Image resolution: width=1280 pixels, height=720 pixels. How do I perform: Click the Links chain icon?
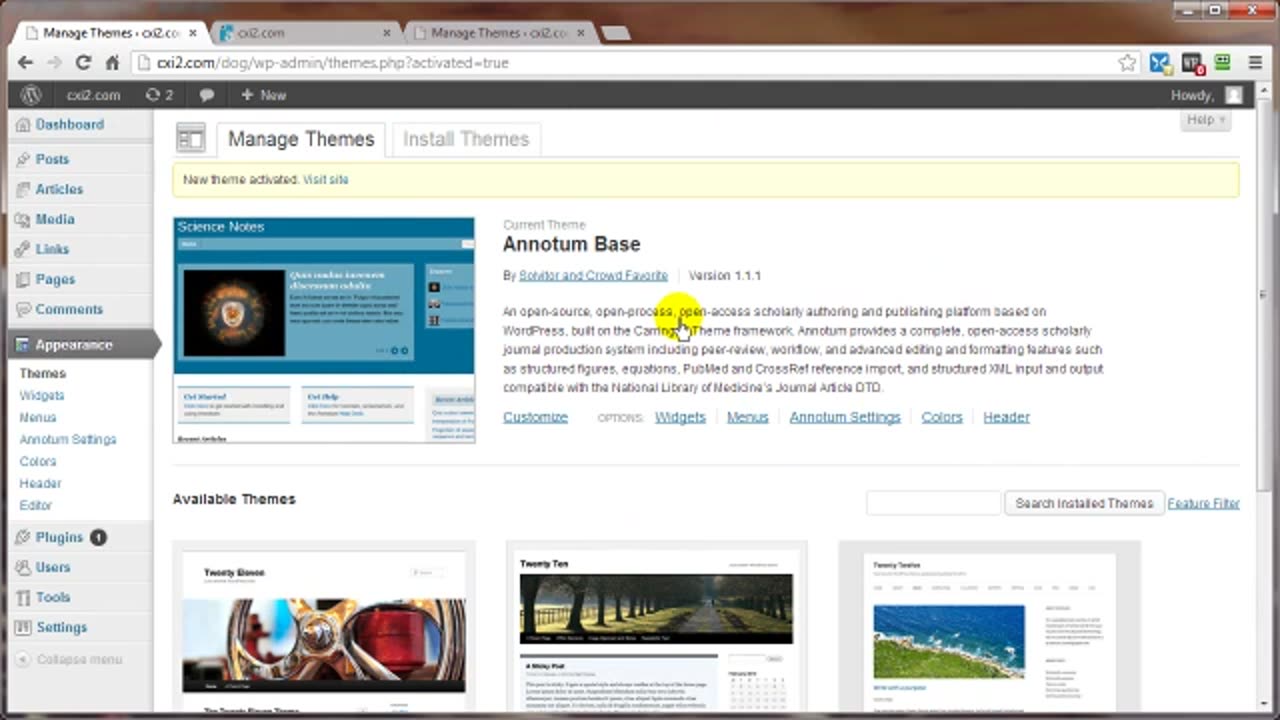[x=23, y=249]
